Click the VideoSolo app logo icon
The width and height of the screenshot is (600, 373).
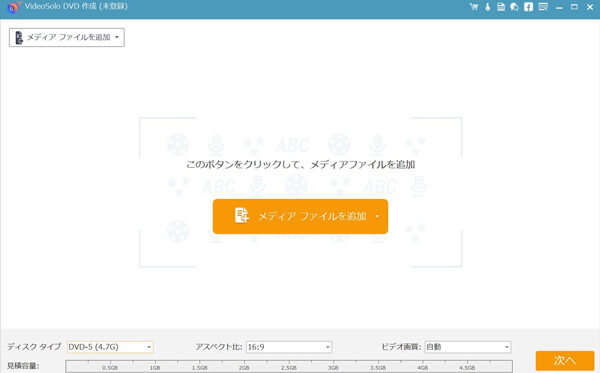(x=14, y=7)
